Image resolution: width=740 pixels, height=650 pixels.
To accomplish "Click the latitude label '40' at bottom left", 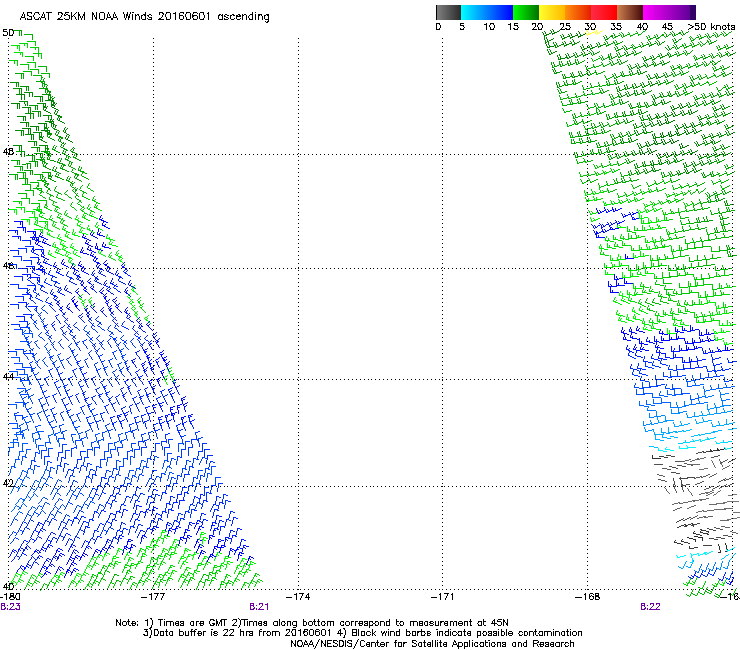I will [8, 586].
